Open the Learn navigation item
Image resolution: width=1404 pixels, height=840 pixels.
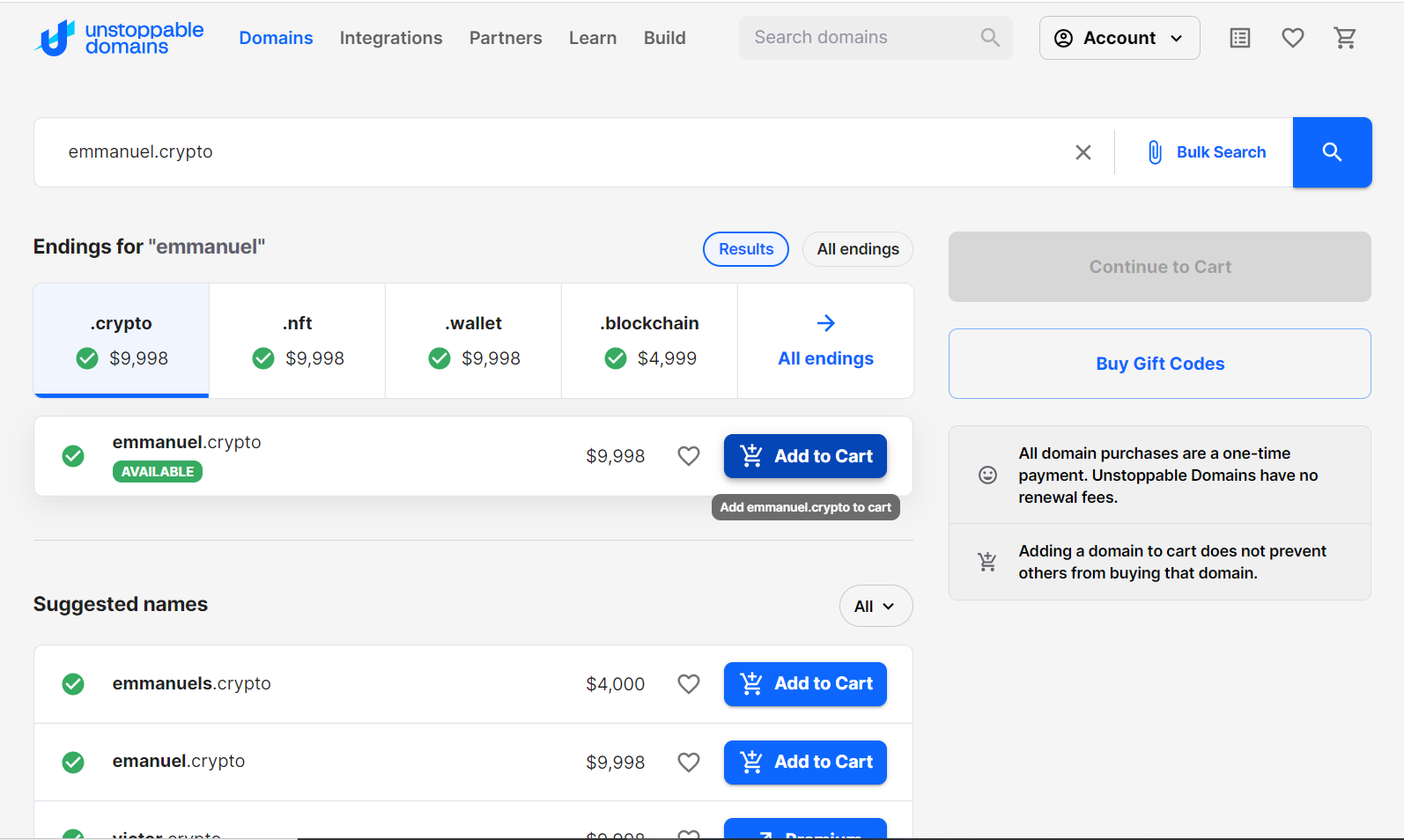[x=593, y=38]
